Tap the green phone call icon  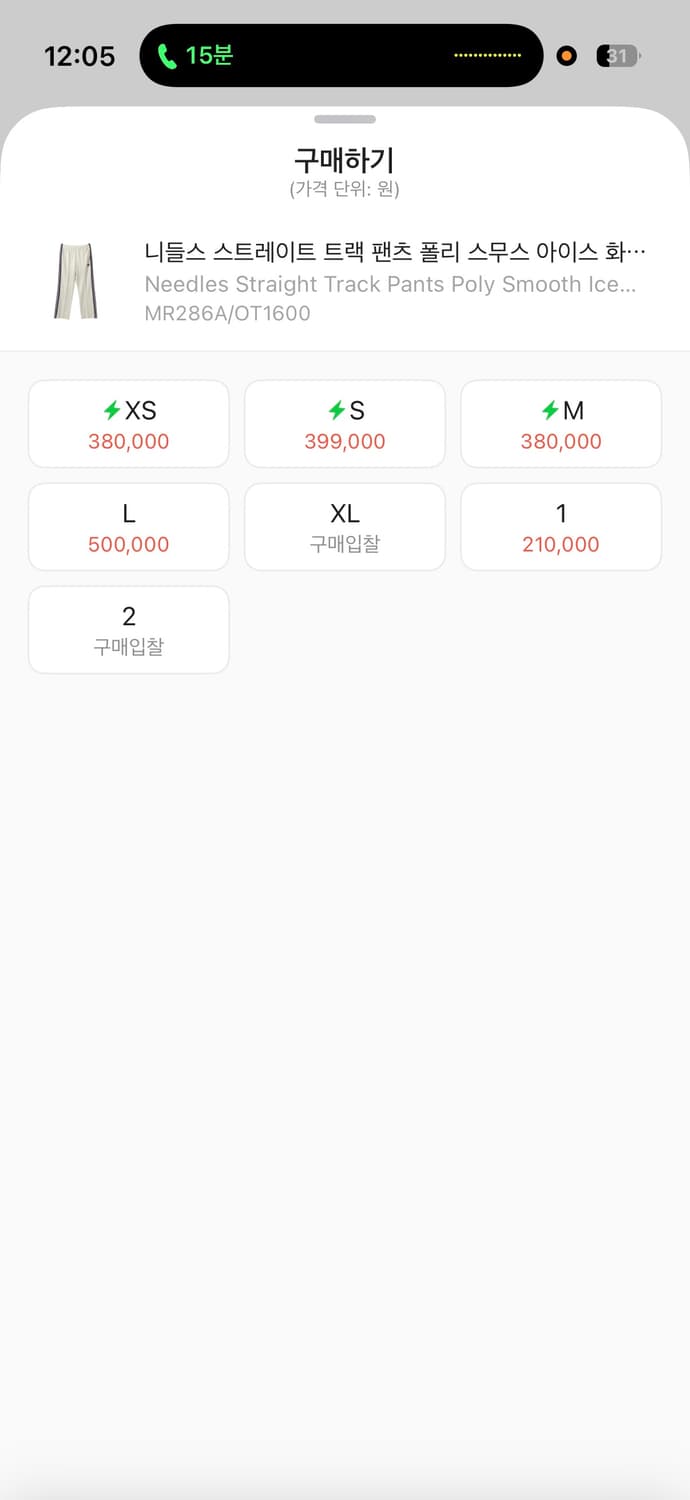click(167, 56)
